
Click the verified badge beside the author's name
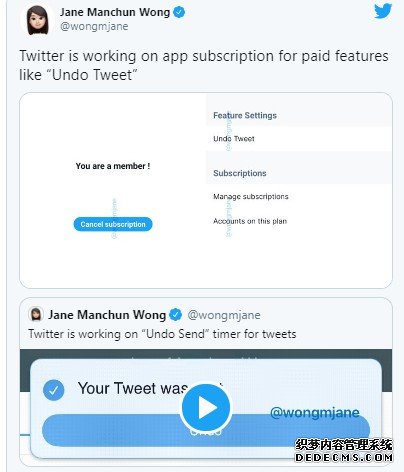click(x=179, y=12)
